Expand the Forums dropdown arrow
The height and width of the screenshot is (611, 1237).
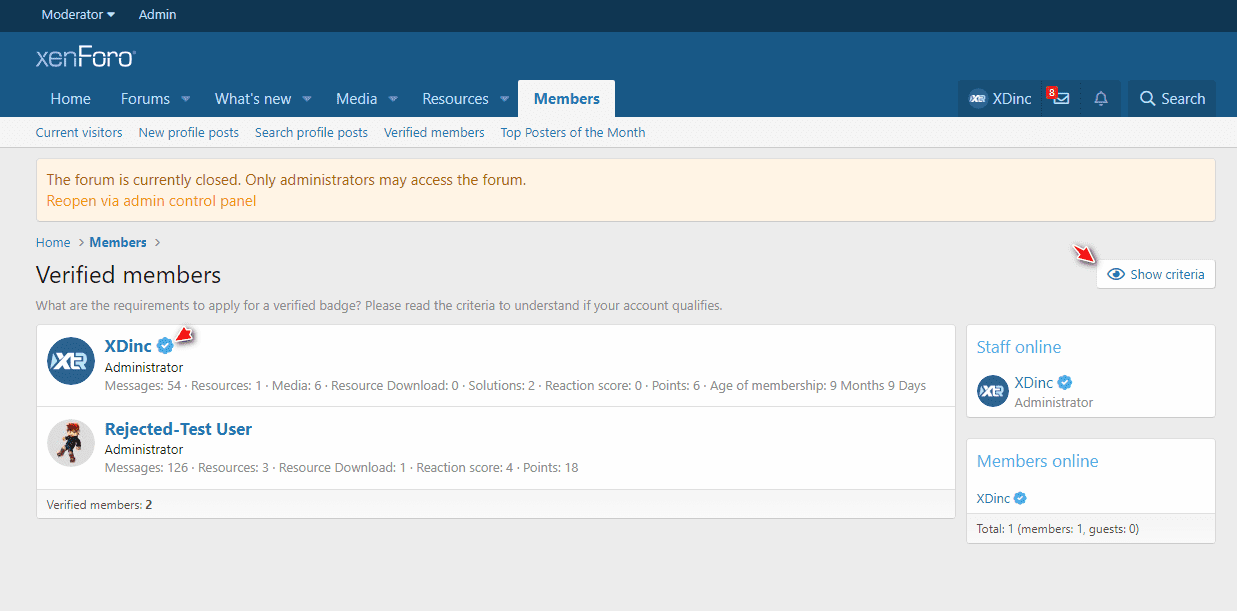pos(186,99)
